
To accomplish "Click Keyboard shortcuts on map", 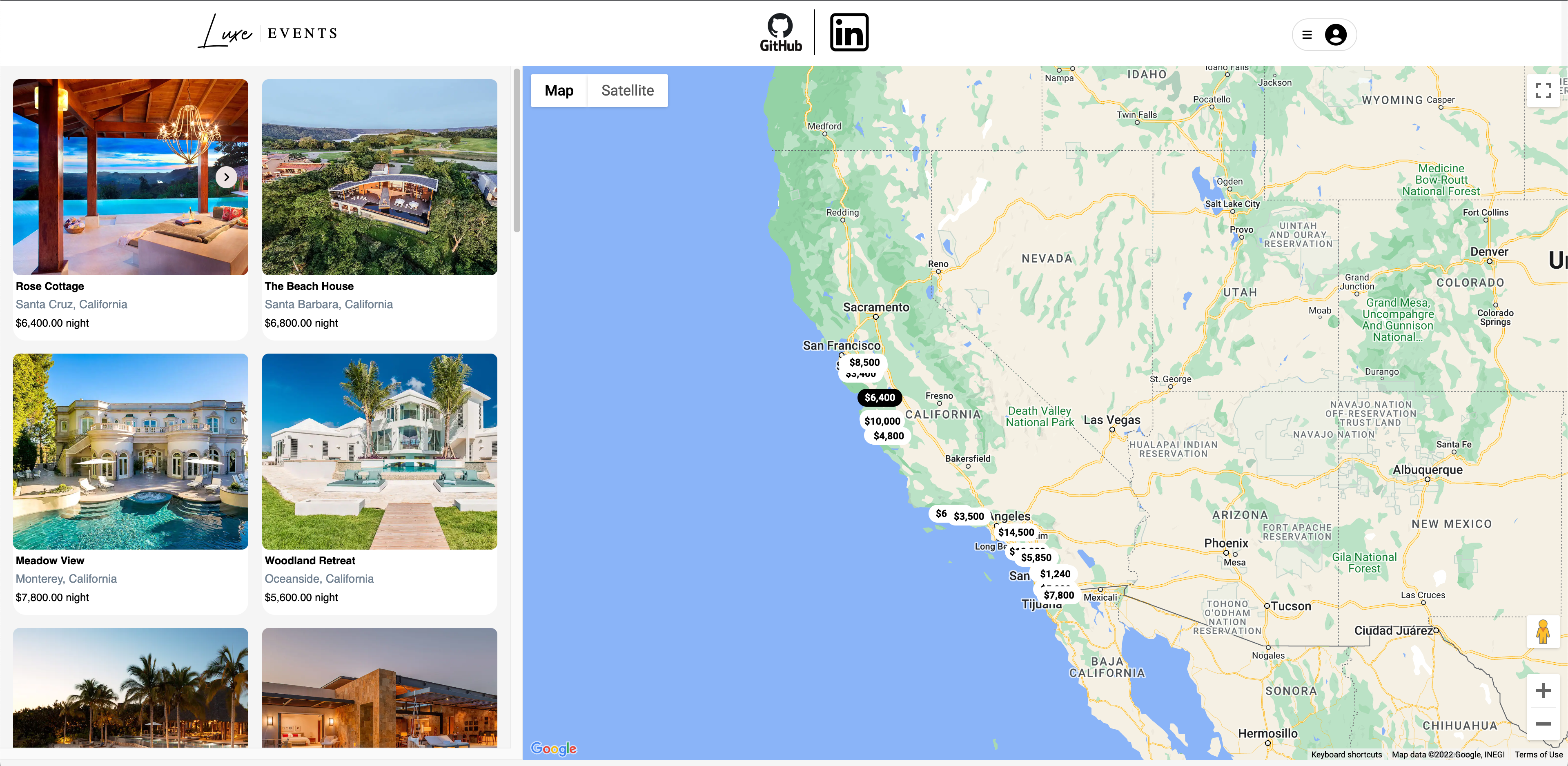I will pyautogui.click(x=1346, y=755).
